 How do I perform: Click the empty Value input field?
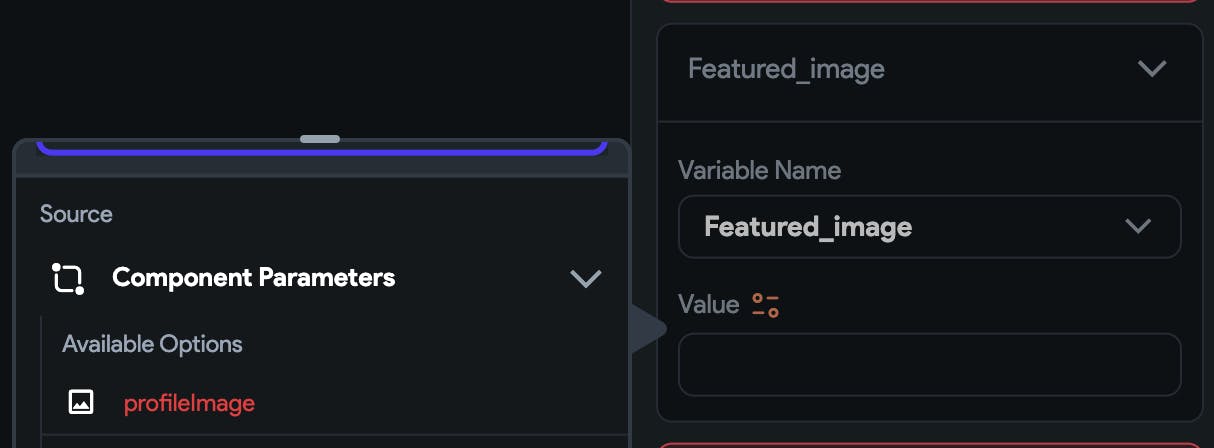click(x=929, y=364)
